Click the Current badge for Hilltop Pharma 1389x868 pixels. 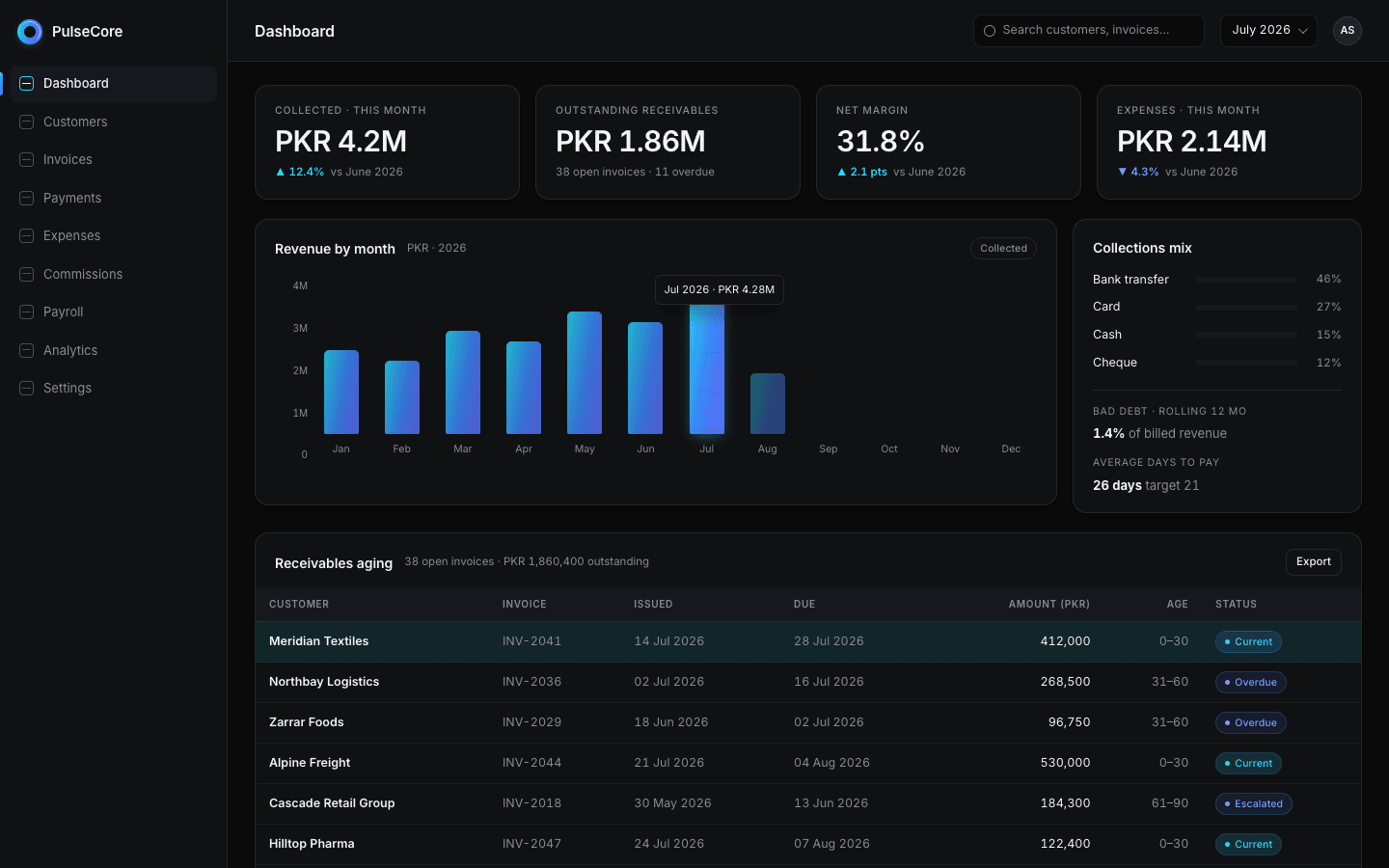point(1248,844)
